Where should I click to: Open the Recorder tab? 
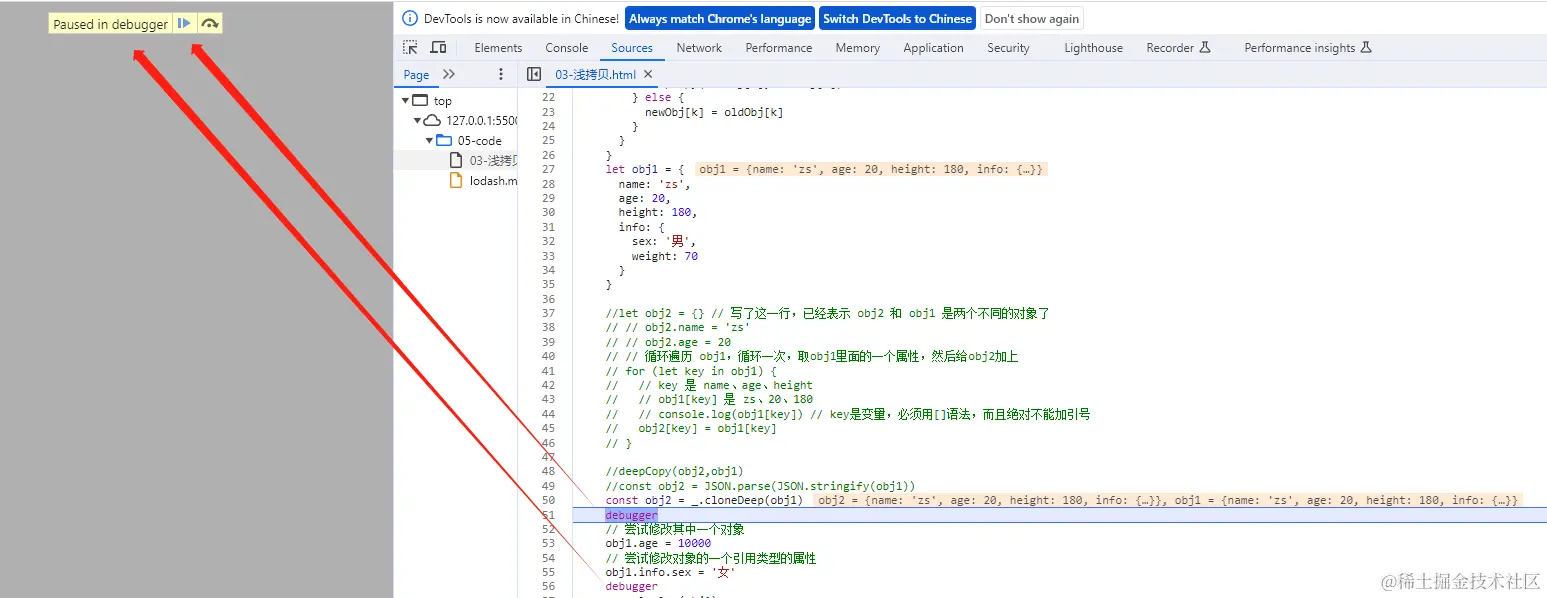coord(1178,48)
